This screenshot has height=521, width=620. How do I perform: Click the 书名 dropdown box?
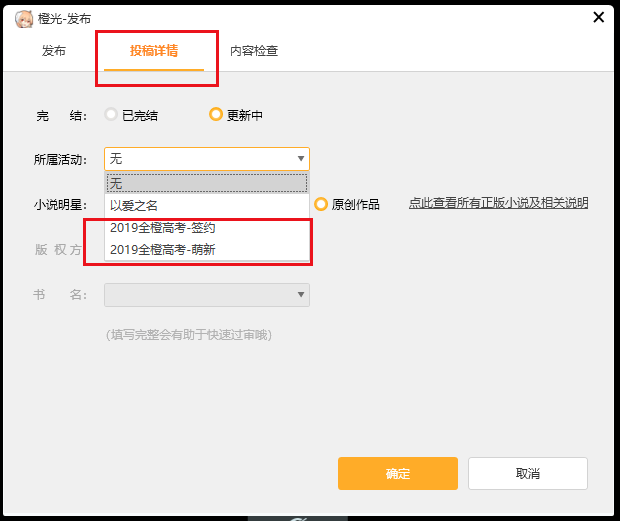point(206,295)
